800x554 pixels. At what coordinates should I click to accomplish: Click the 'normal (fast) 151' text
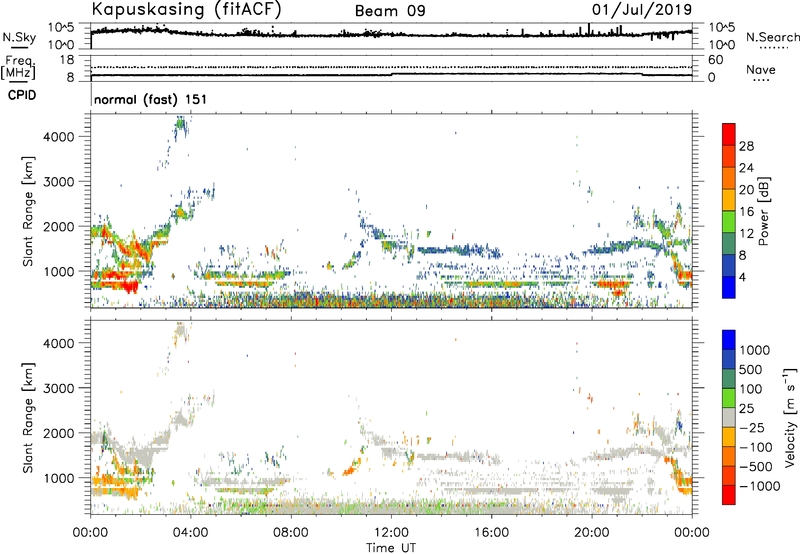(151, 99)
